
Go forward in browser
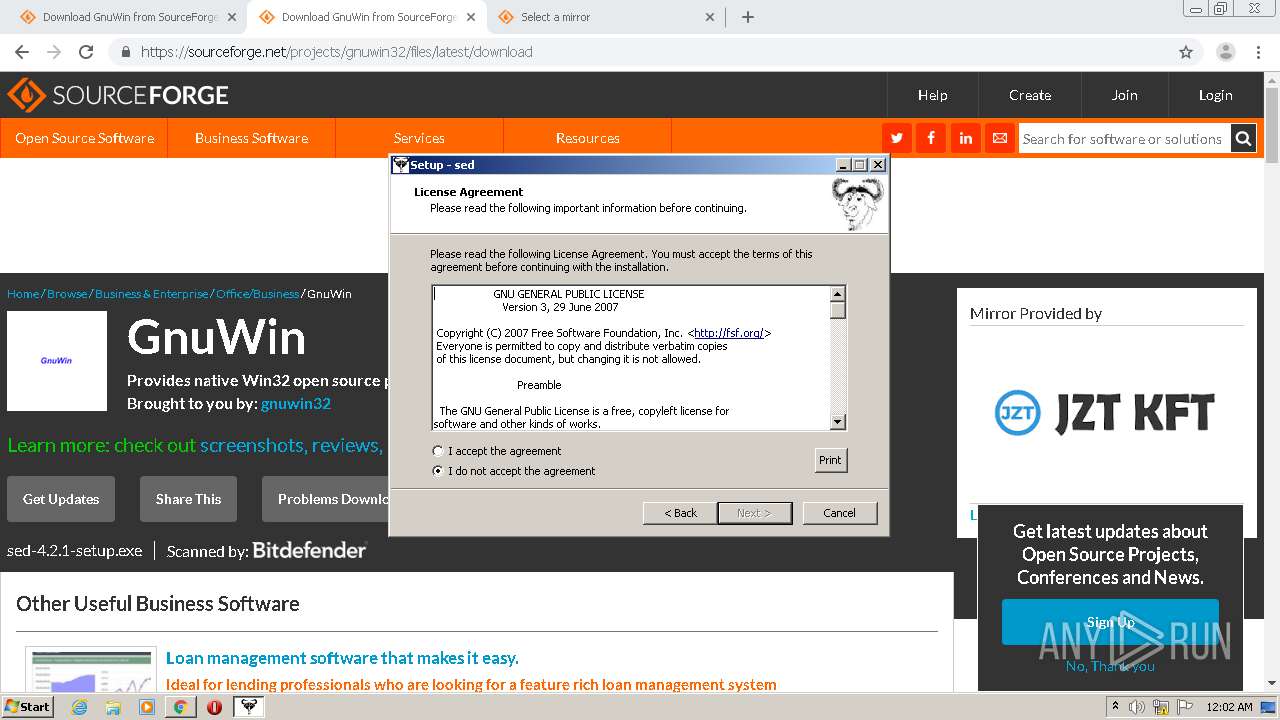[x=54, y=52]
